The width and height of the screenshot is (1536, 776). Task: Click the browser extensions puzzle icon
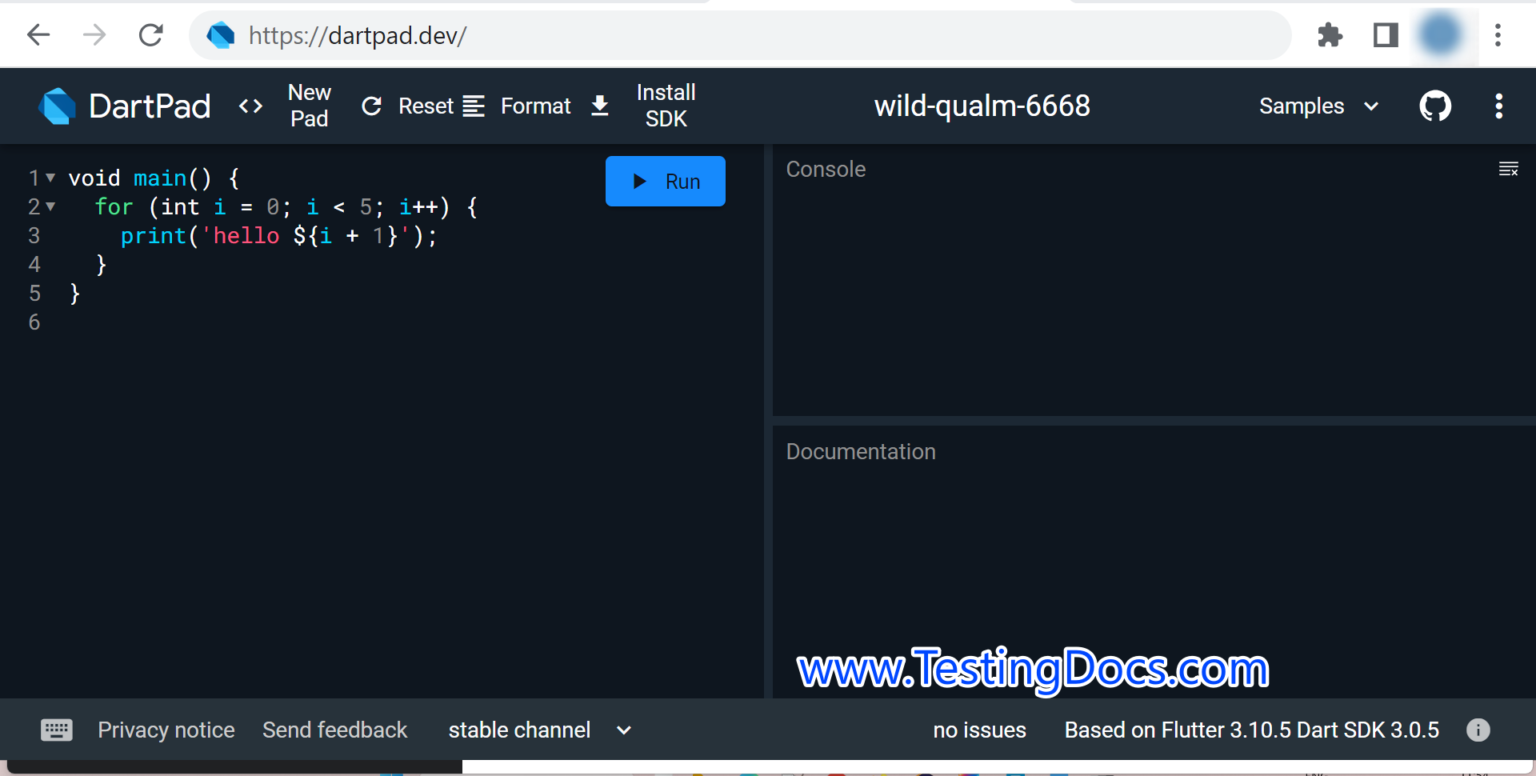coord(1330,35)
